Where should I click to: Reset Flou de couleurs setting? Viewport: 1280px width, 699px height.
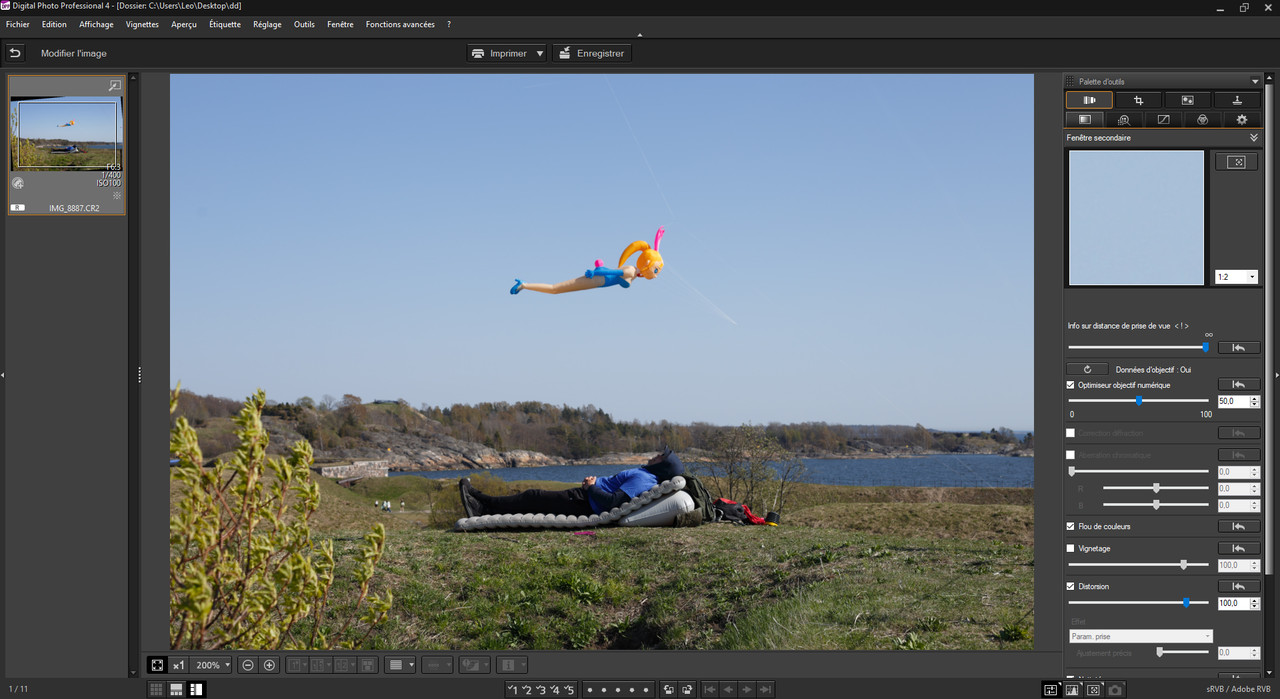1239,526
